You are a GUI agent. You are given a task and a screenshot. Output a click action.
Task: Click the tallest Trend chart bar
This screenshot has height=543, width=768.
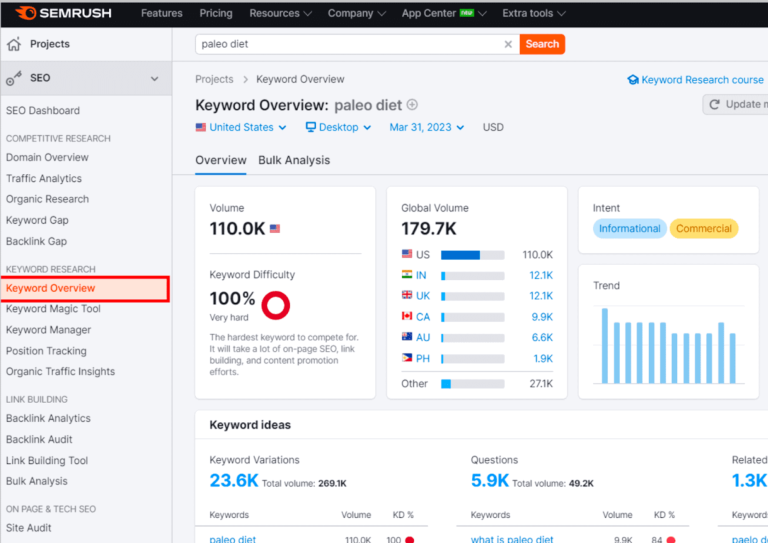point(605,346)
